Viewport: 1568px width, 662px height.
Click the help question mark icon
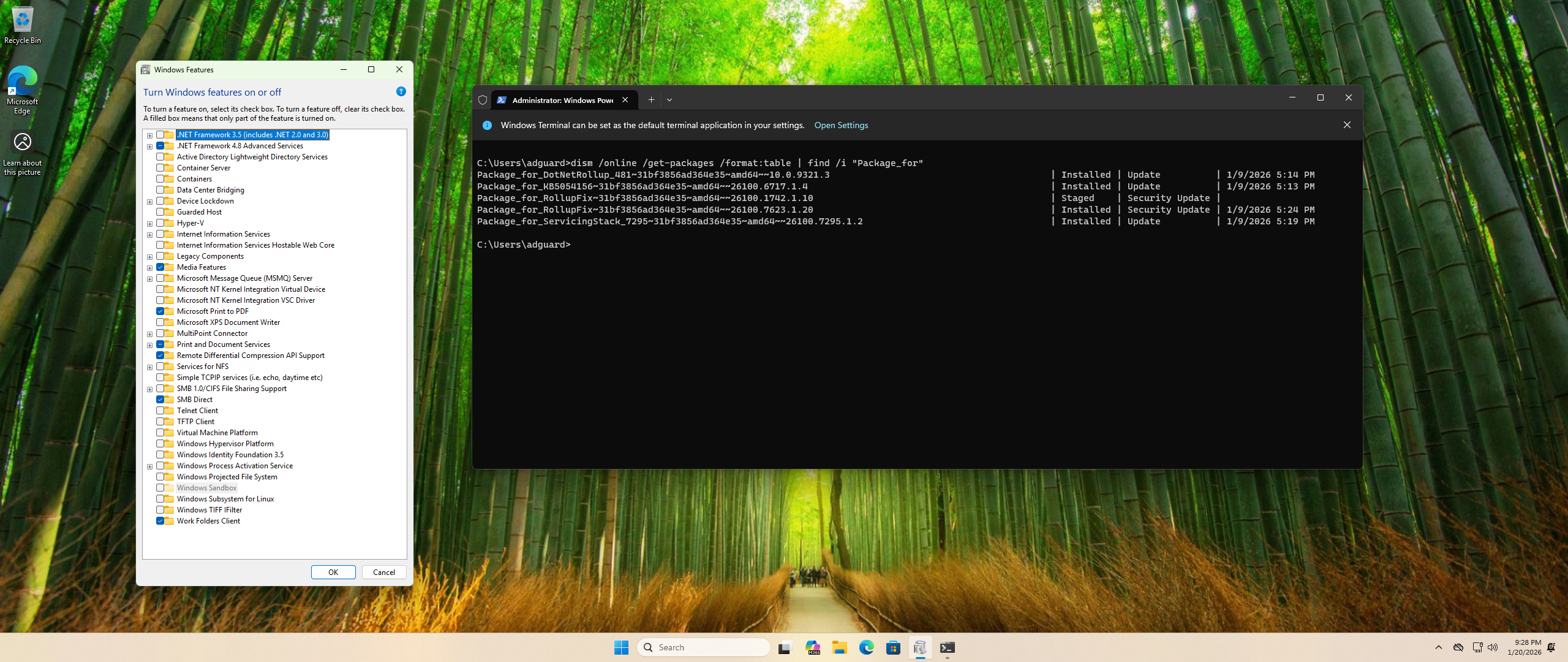tap(401, 92)
